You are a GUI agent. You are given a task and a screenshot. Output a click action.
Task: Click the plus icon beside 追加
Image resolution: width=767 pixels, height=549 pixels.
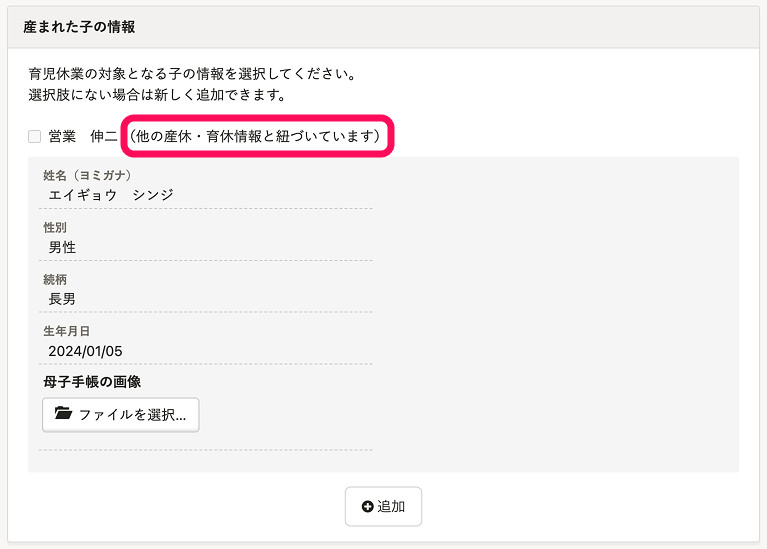pyautogui.click(x=367, y=507)
